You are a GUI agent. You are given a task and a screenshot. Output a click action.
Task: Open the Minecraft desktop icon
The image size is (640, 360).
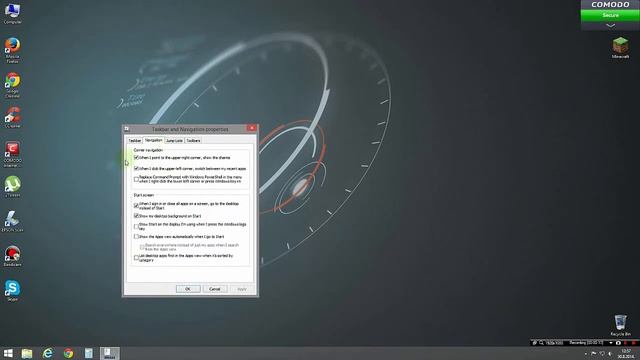pos(620,48)
